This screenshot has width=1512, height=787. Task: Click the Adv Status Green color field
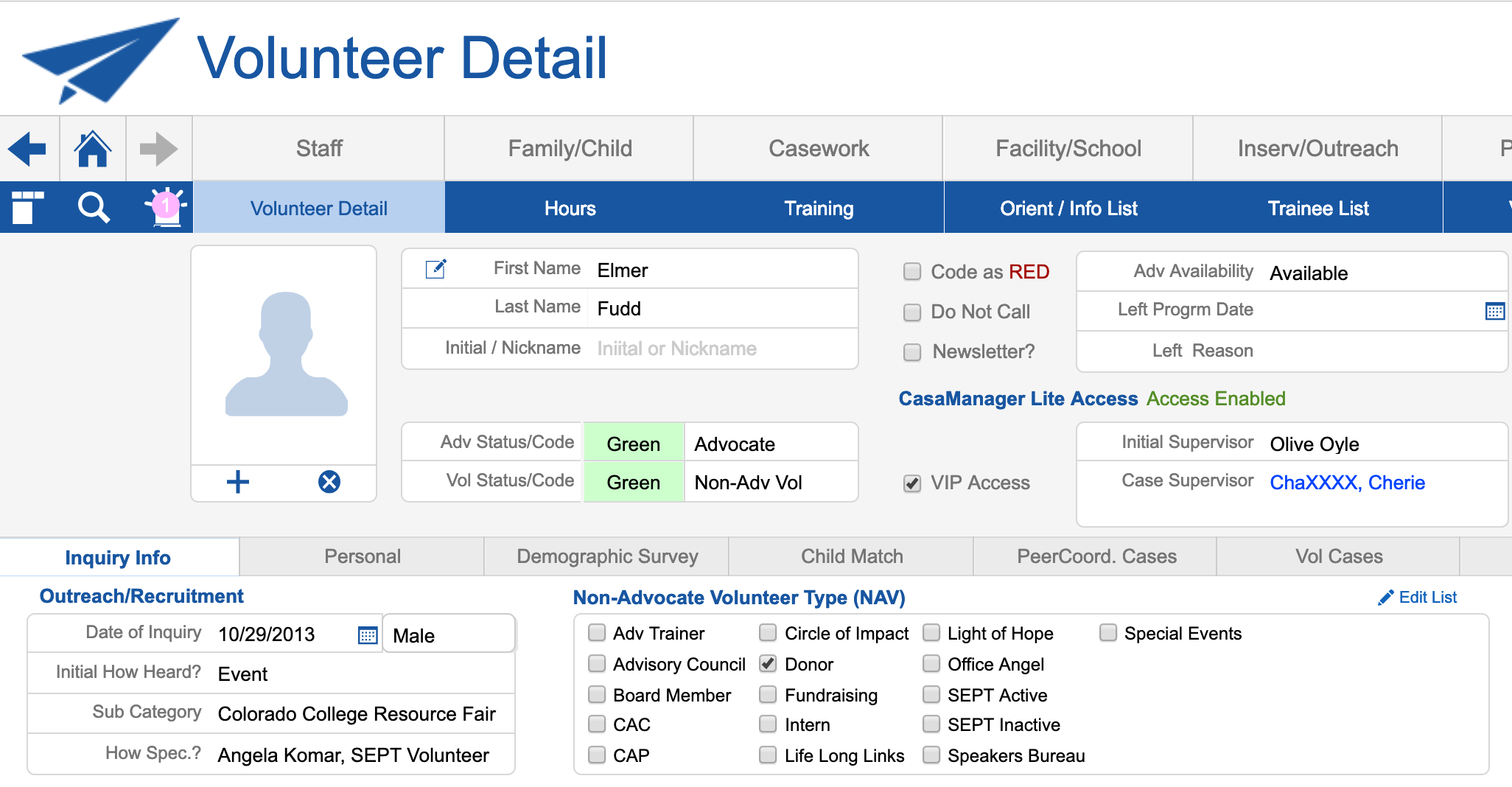coord(634,444)
